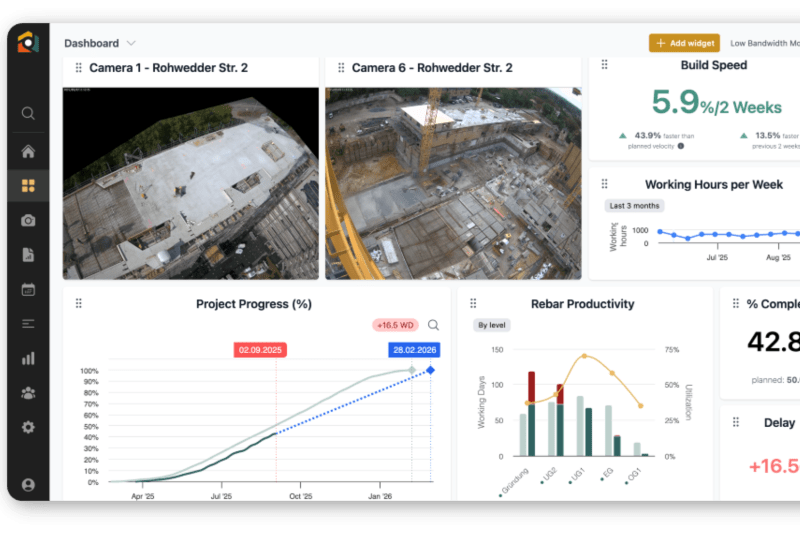Viewport: 800px width, 533px height.
Task: Open the Camera 6 - Rohwedder Str. 2 image
Action: pyautogui.click(x=454, y=184)
